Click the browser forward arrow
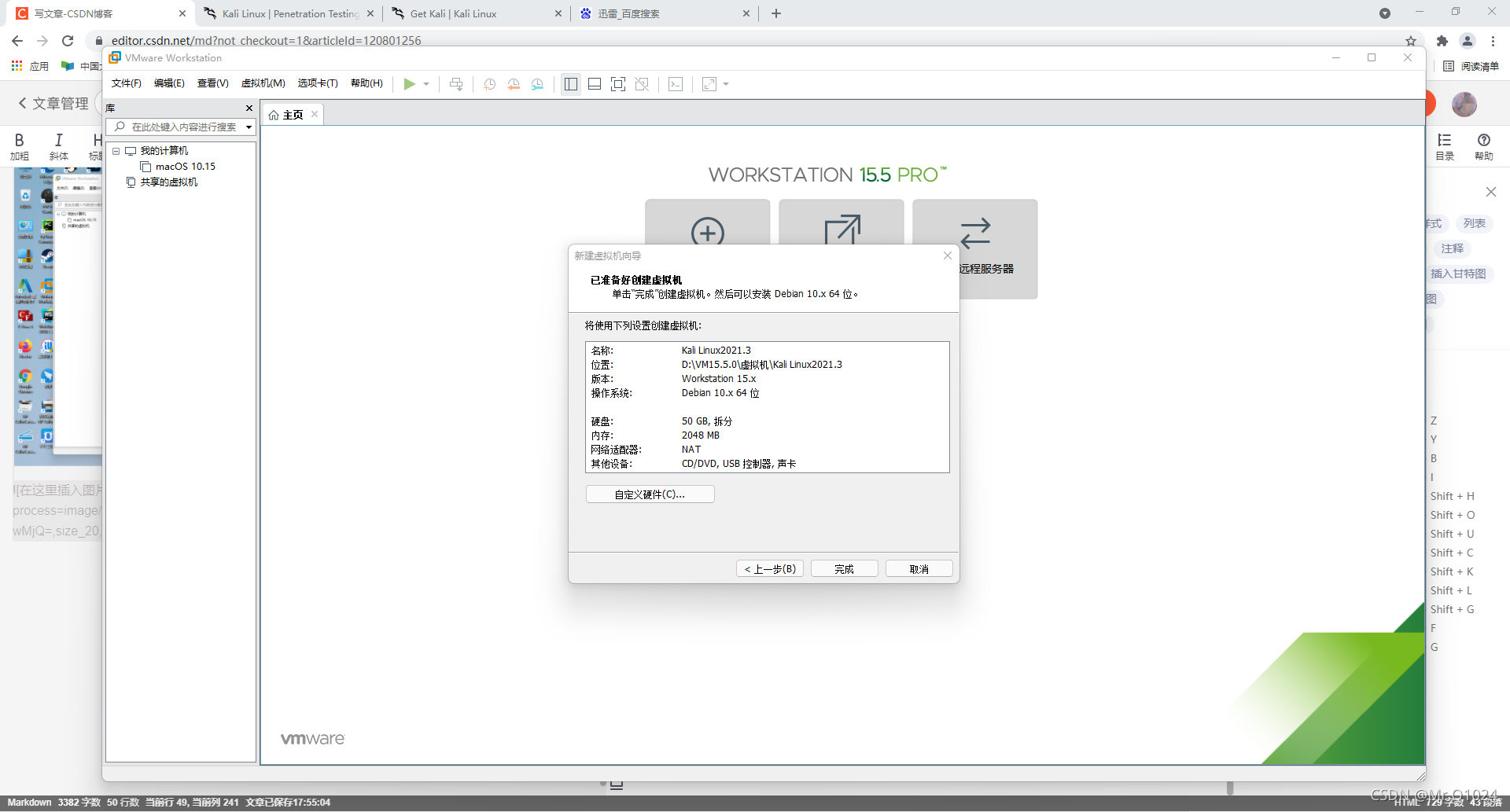 coord(42,41)
